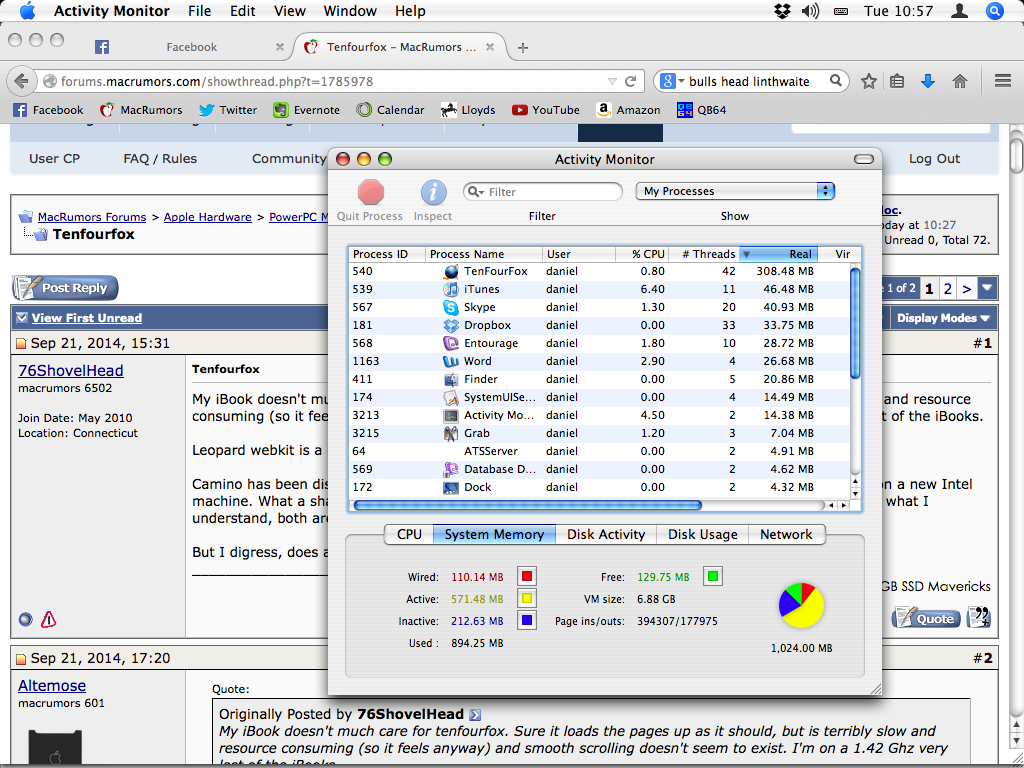
Task: Open the search engine selector dropdown
Action: click(671, 82)
